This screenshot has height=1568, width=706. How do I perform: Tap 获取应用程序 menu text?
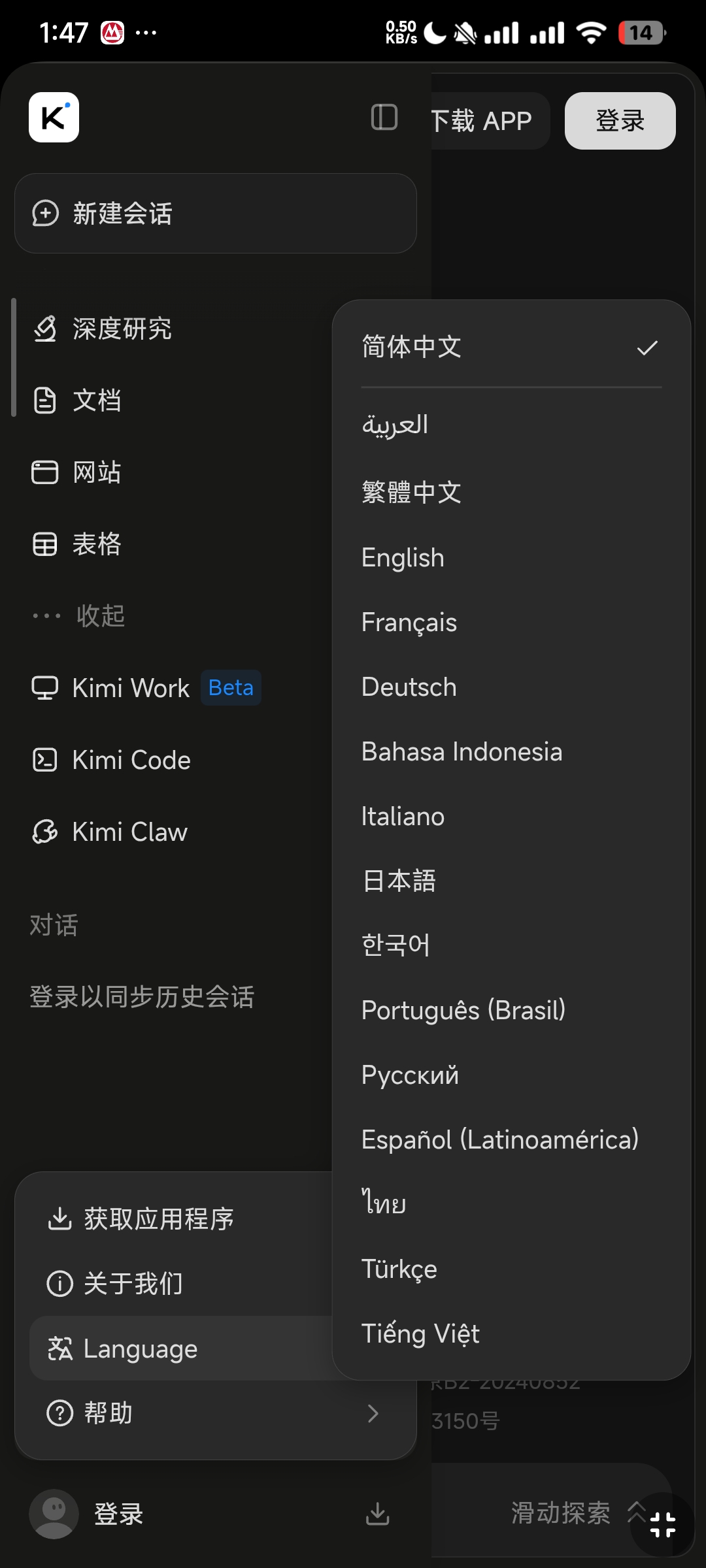(x=159, y=1218)
